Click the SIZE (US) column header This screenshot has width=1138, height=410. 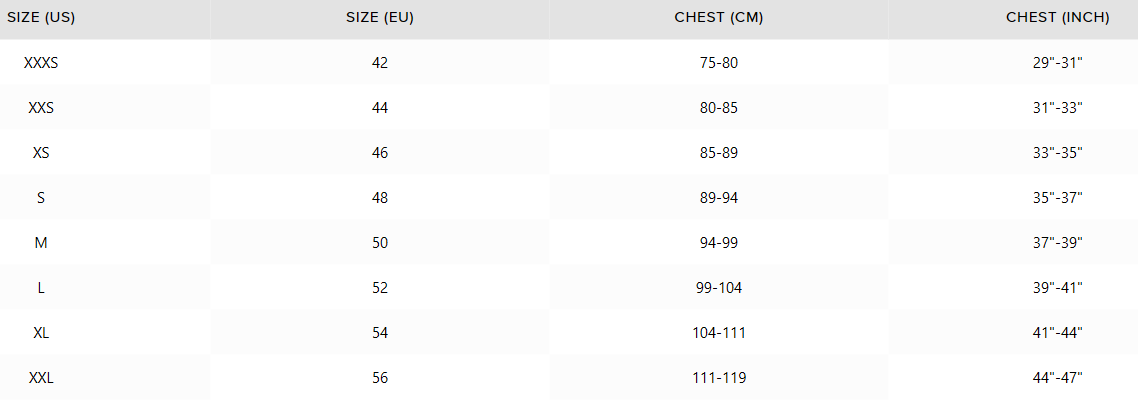point(41,18)
